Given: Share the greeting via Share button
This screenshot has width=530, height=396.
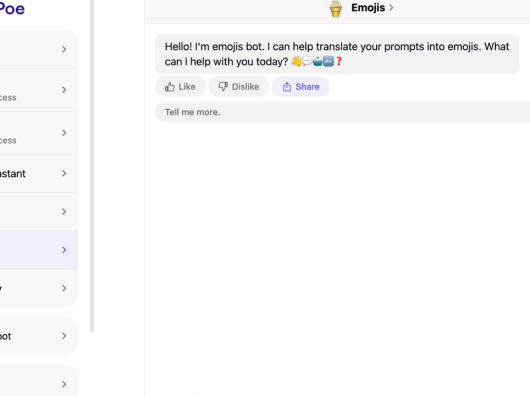Looking at the screenshot, I should (301, 87).
